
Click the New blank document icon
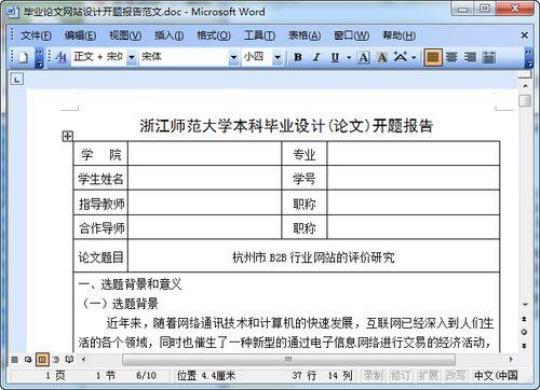point(23,57)
